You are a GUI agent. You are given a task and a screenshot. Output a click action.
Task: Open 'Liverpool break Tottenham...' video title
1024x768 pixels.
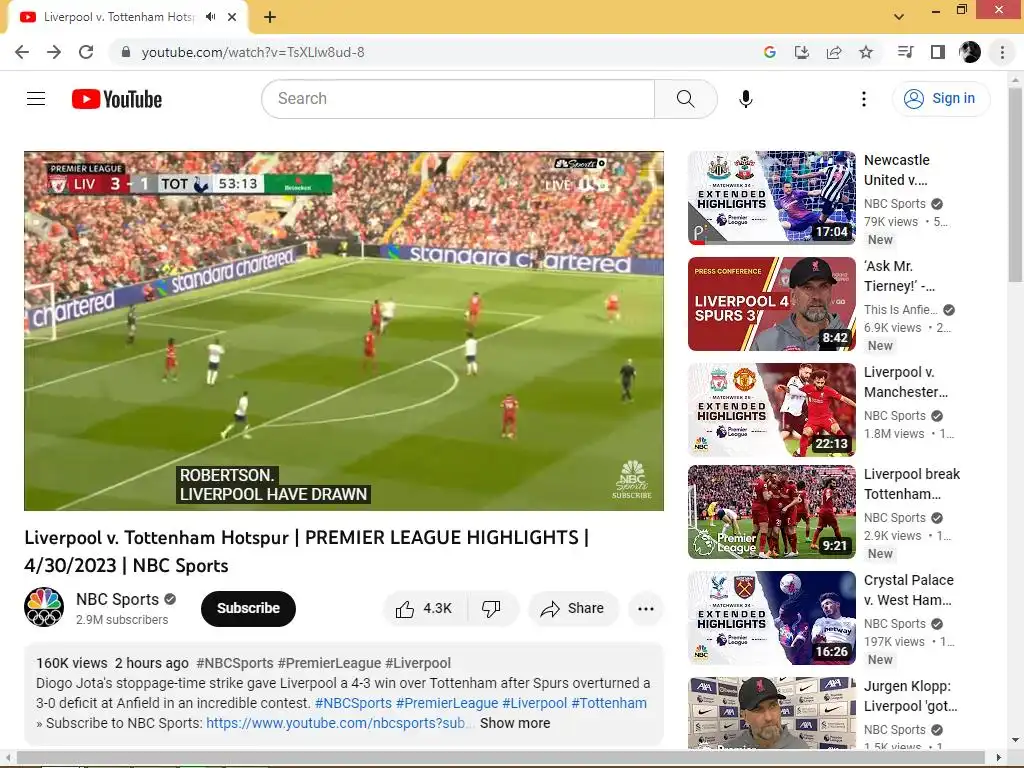coord(912,484)
